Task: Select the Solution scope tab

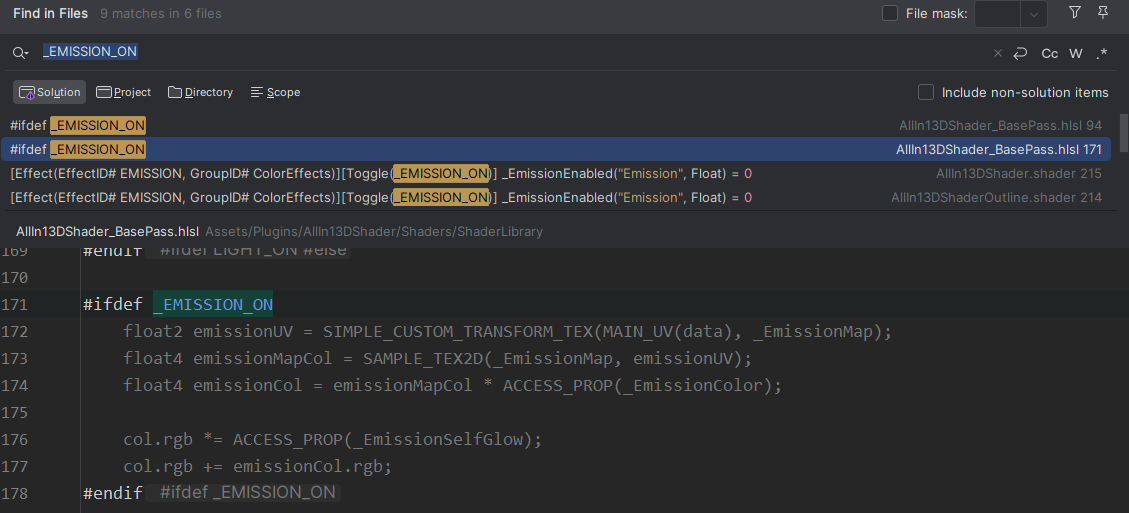Action: pos(49,92)
